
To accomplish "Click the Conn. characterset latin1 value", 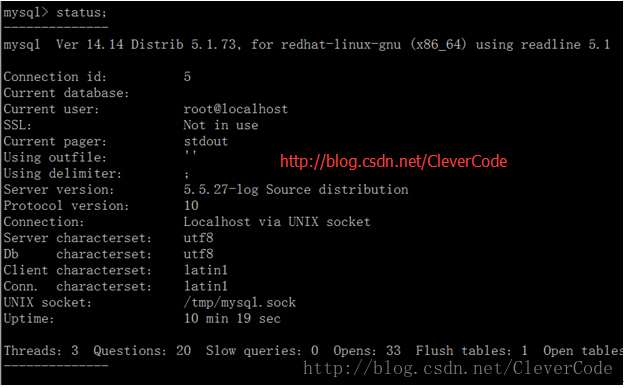I will click(206, 286).
